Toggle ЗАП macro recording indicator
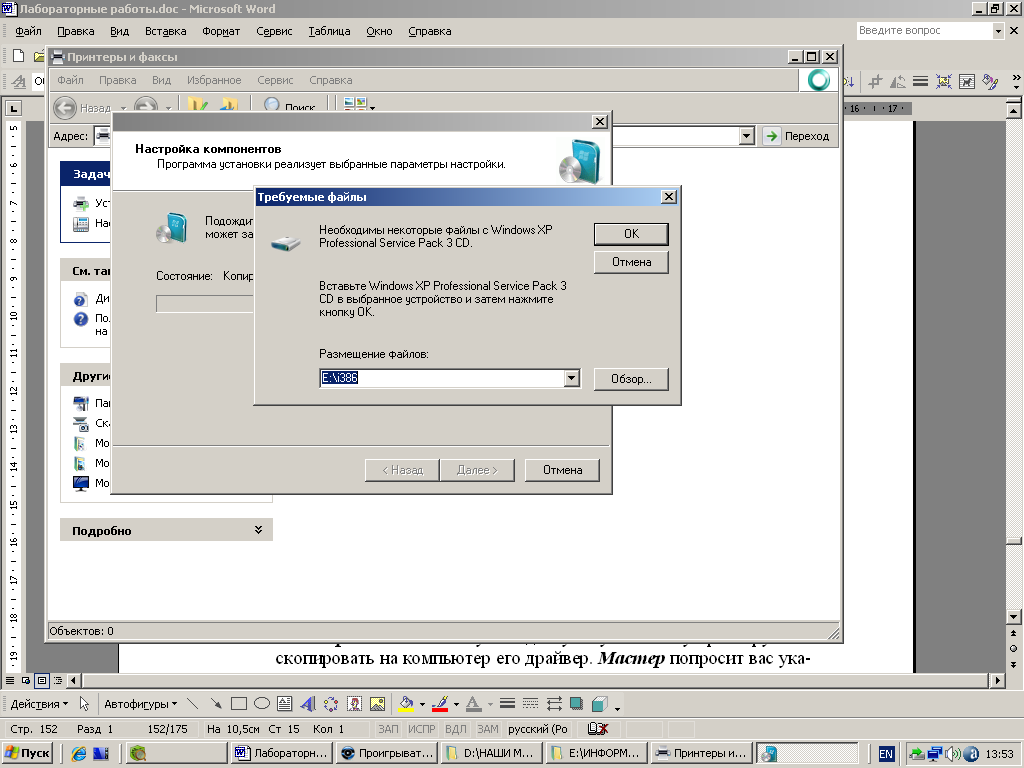 tap(388, 729)
